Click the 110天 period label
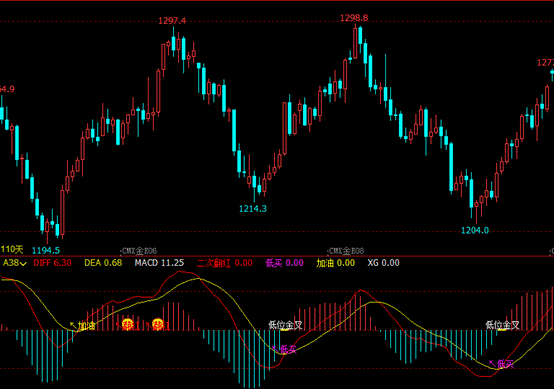This screenshot has width=554, height=389. 12,249
